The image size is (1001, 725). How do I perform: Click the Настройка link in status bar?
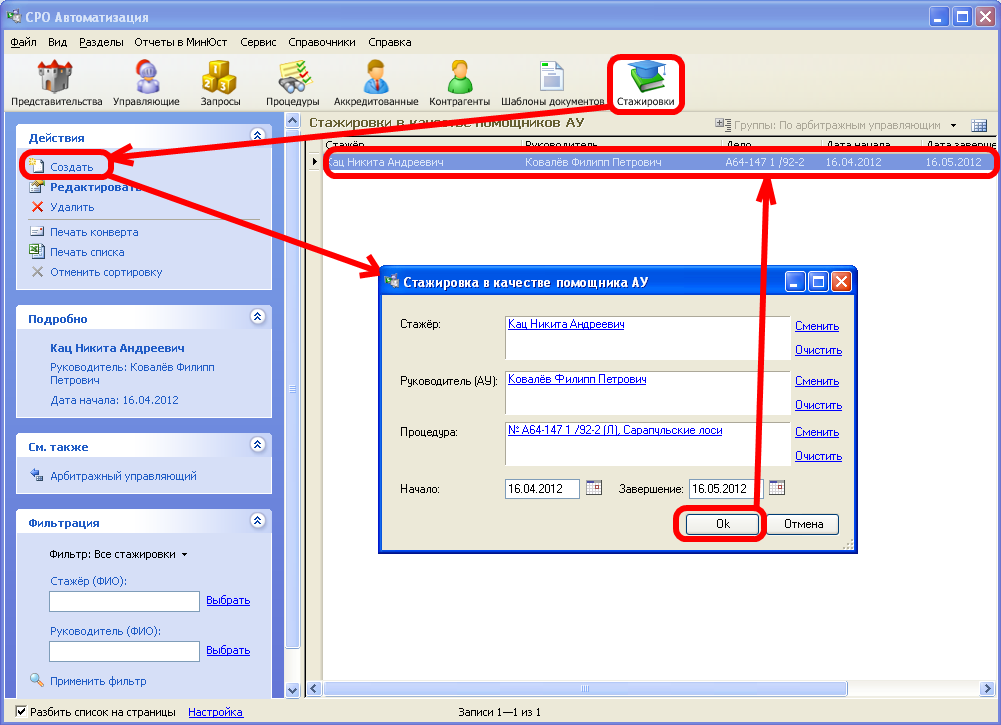(x=215, y=712)
